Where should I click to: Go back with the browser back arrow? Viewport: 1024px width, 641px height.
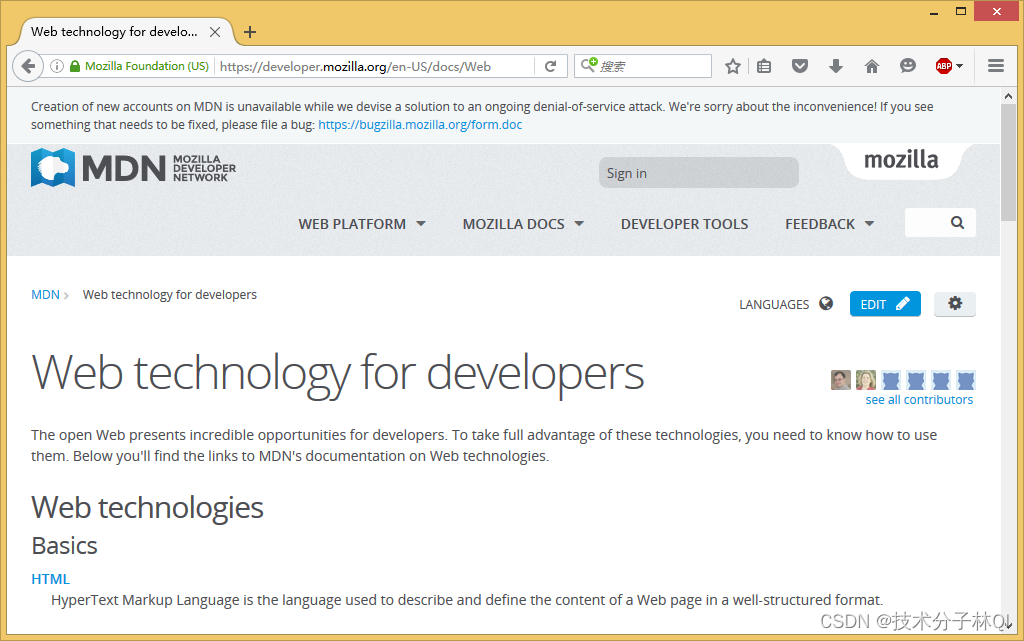[x=27, y=66]
